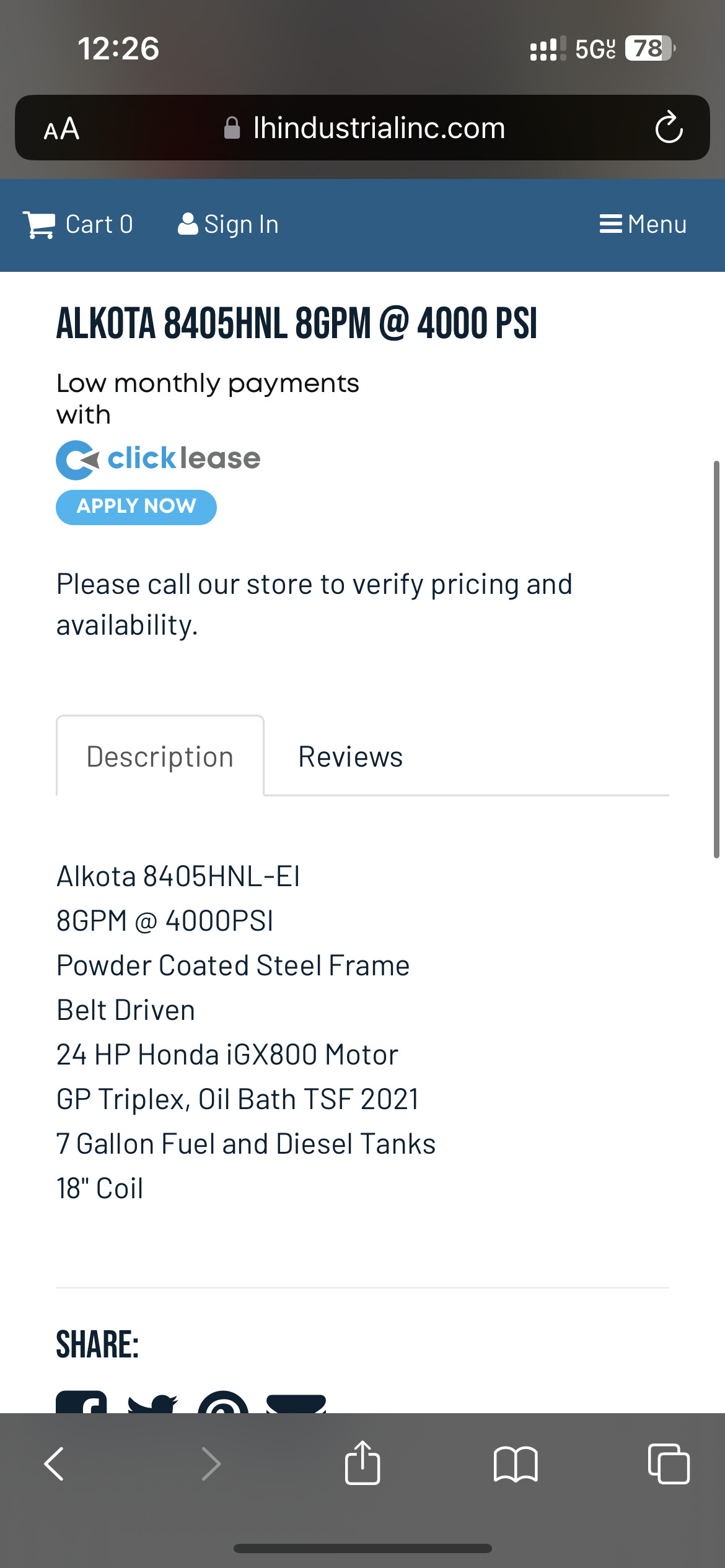Open the shopping cart icon

38,224
